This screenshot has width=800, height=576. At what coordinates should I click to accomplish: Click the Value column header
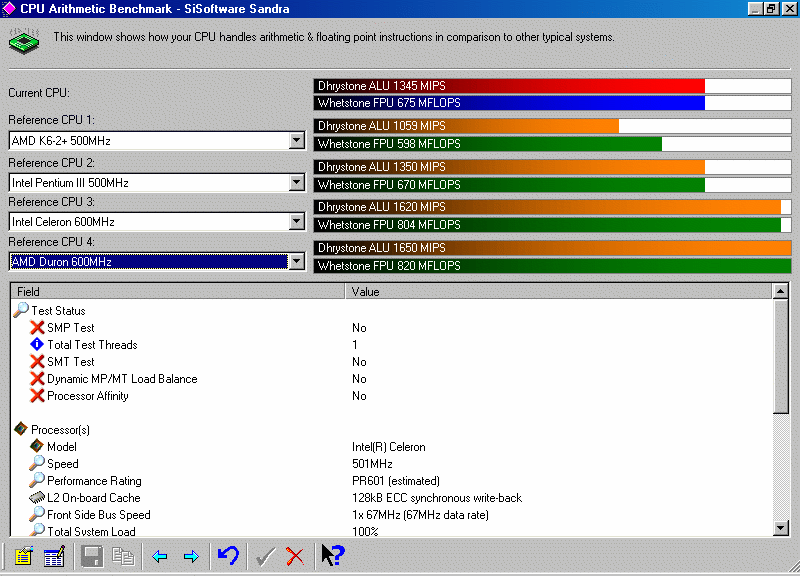pyautogui.click(x=559, y=291)
